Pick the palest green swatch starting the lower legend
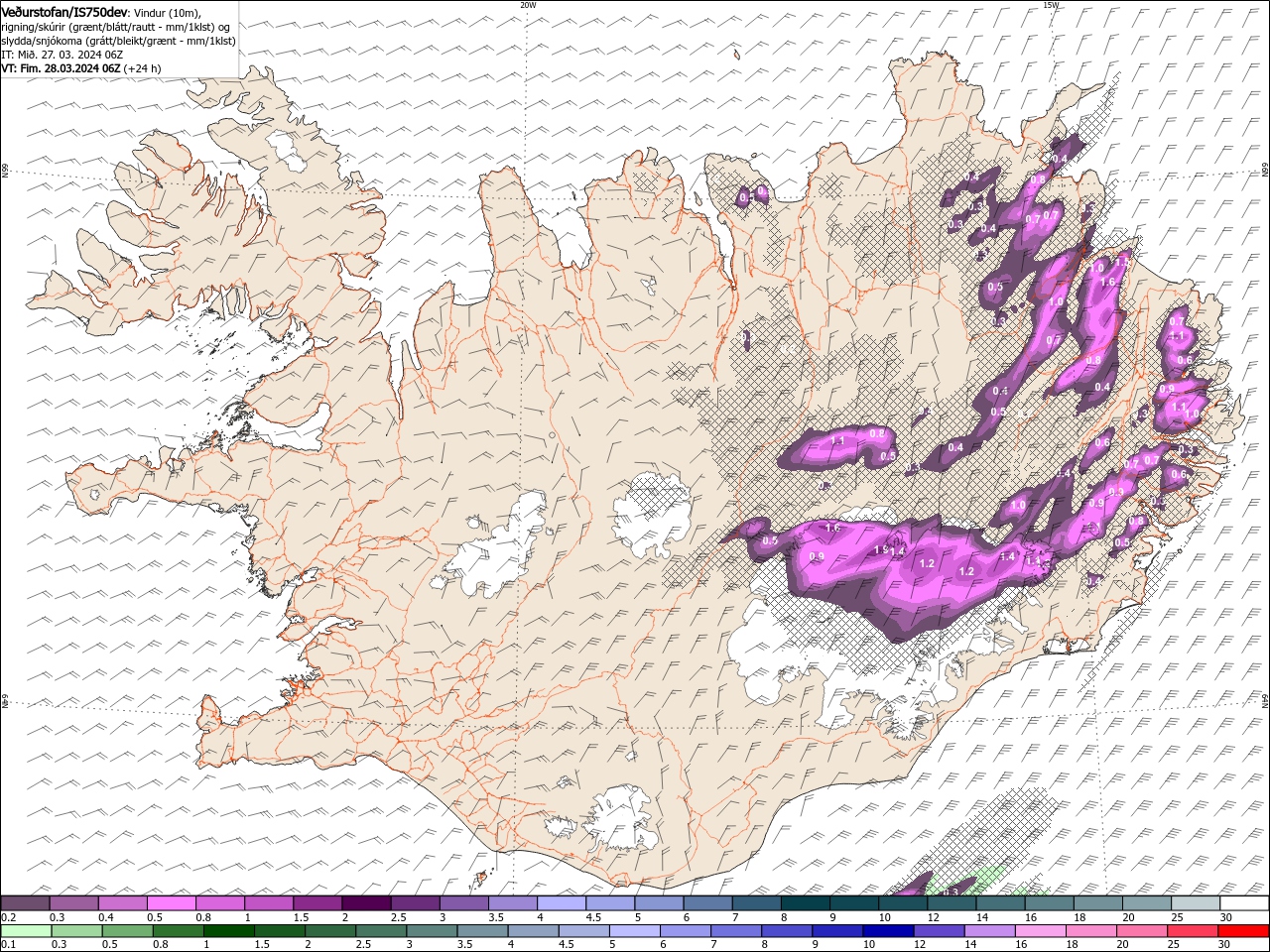 [x=26, y=931]
